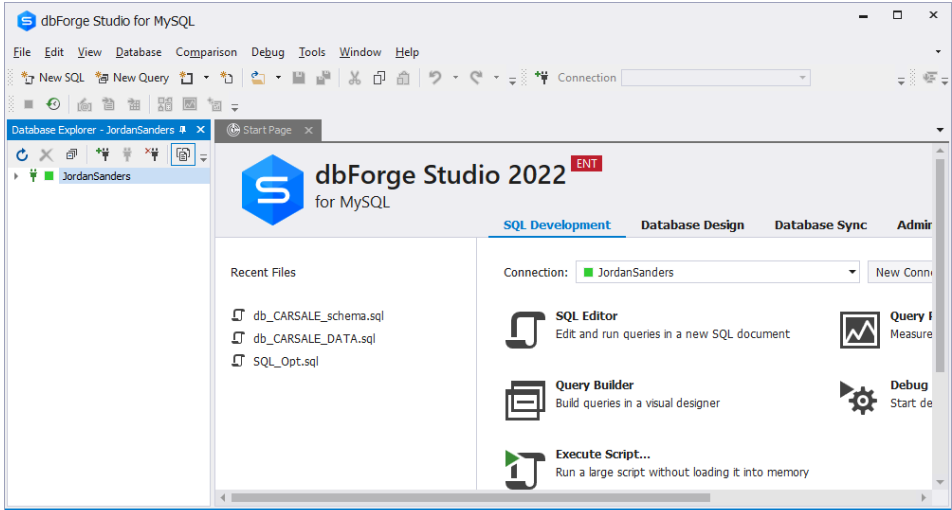This screenshot has height=510, width=952.
Task: Click the Save All icon
Action: click(x=324, y=78)
